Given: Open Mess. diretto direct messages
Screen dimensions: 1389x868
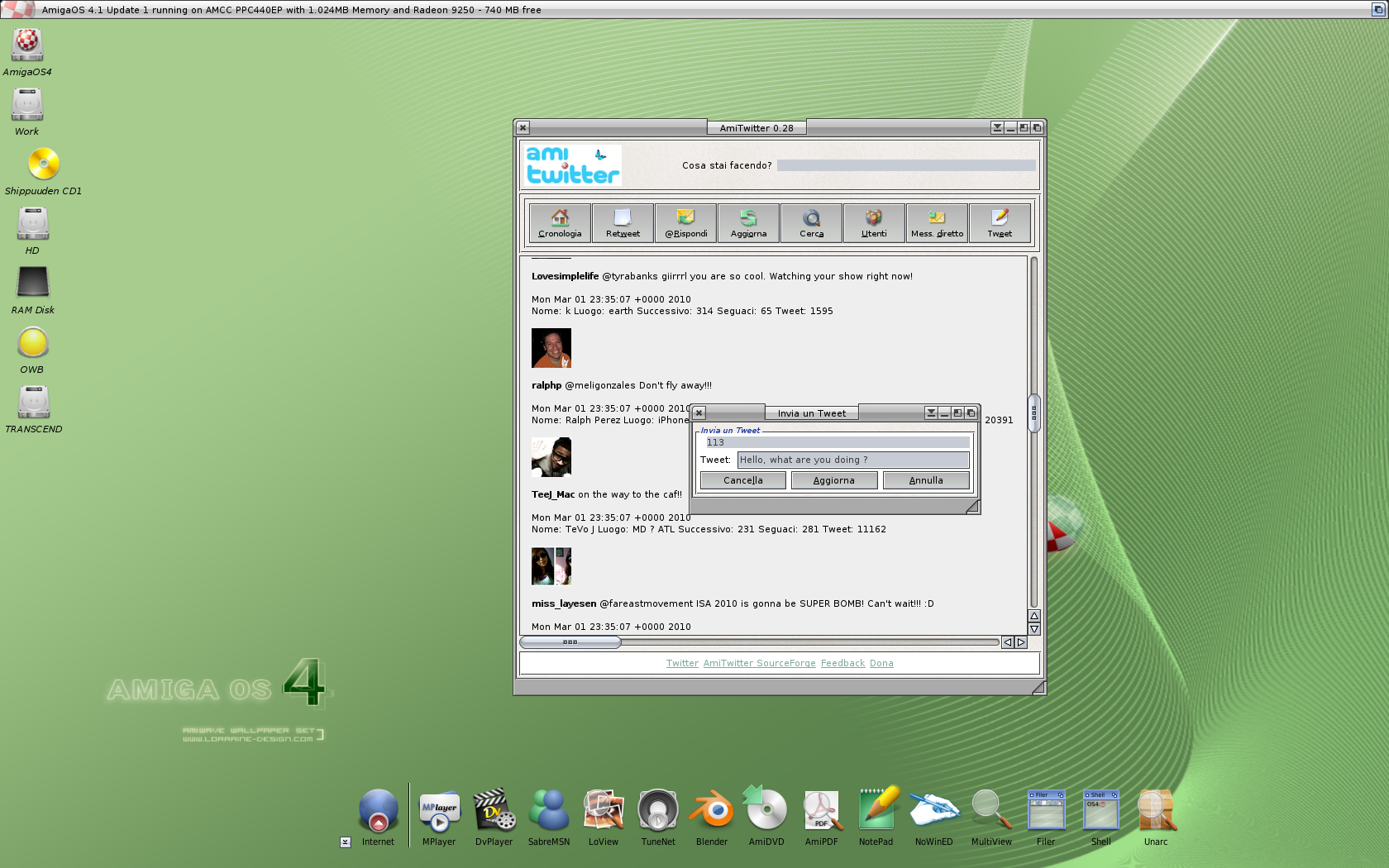Looking at the screenshot, I should [x=937, y=223].
